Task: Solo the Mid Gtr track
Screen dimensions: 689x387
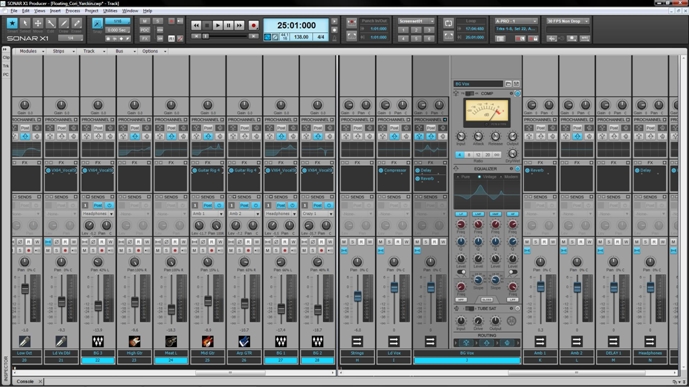Action: 203,250
